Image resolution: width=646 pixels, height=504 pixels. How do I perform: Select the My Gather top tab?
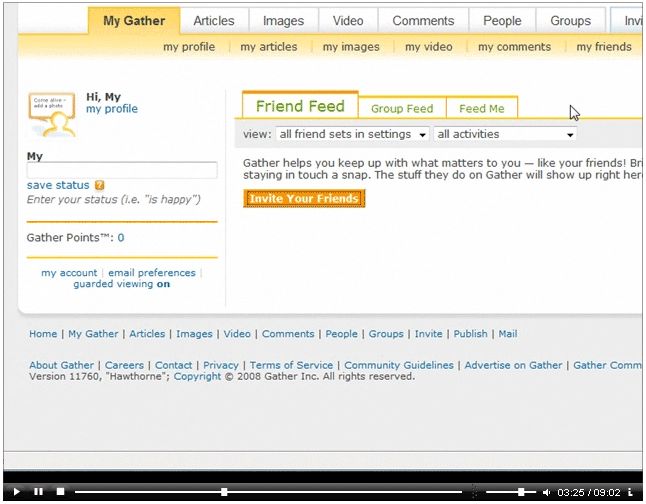(134, 21)
